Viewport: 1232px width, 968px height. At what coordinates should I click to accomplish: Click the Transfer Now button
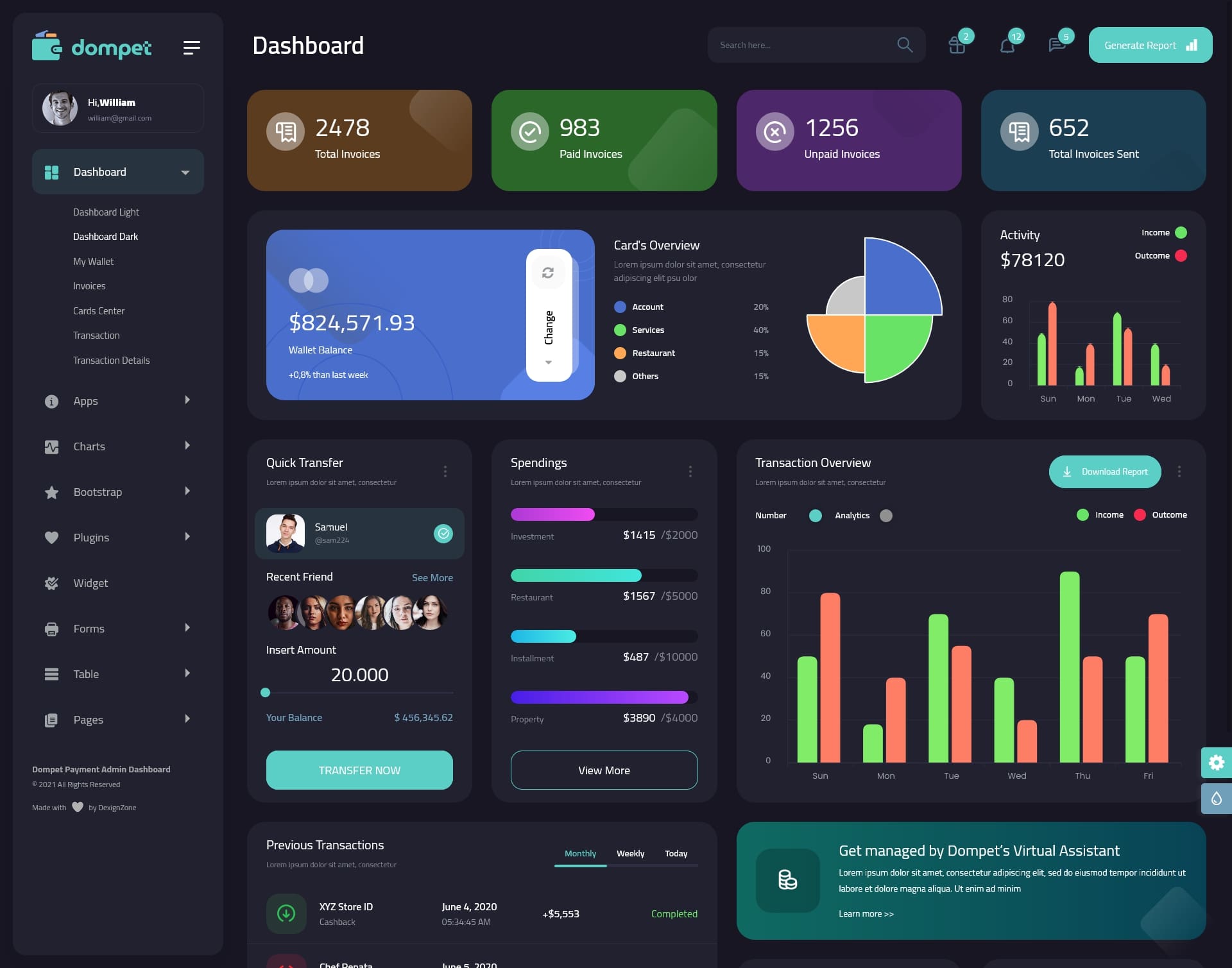[359, 769]
